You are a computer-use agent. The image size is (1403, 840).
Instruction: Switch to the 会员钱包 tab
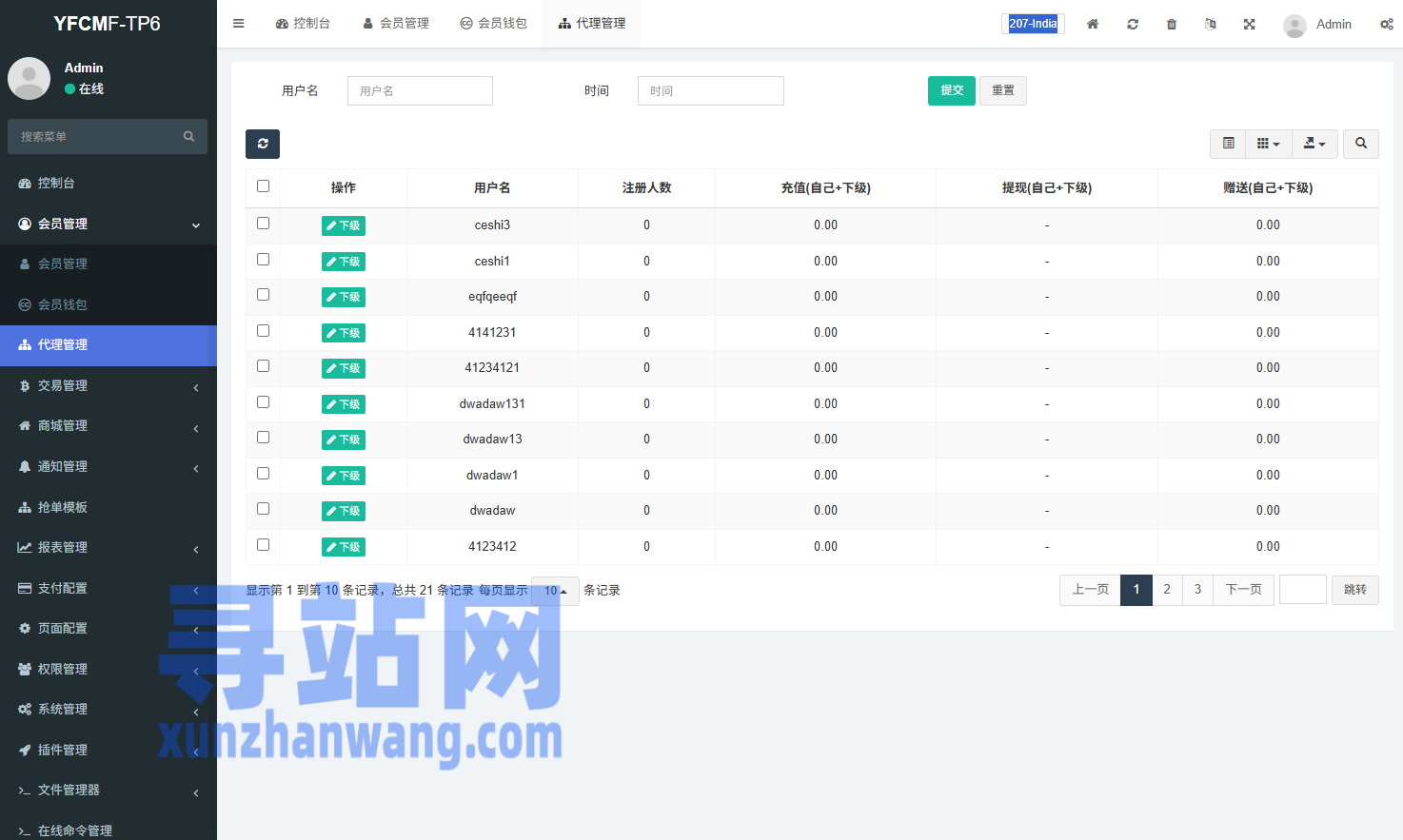click(x=493, y=24)
